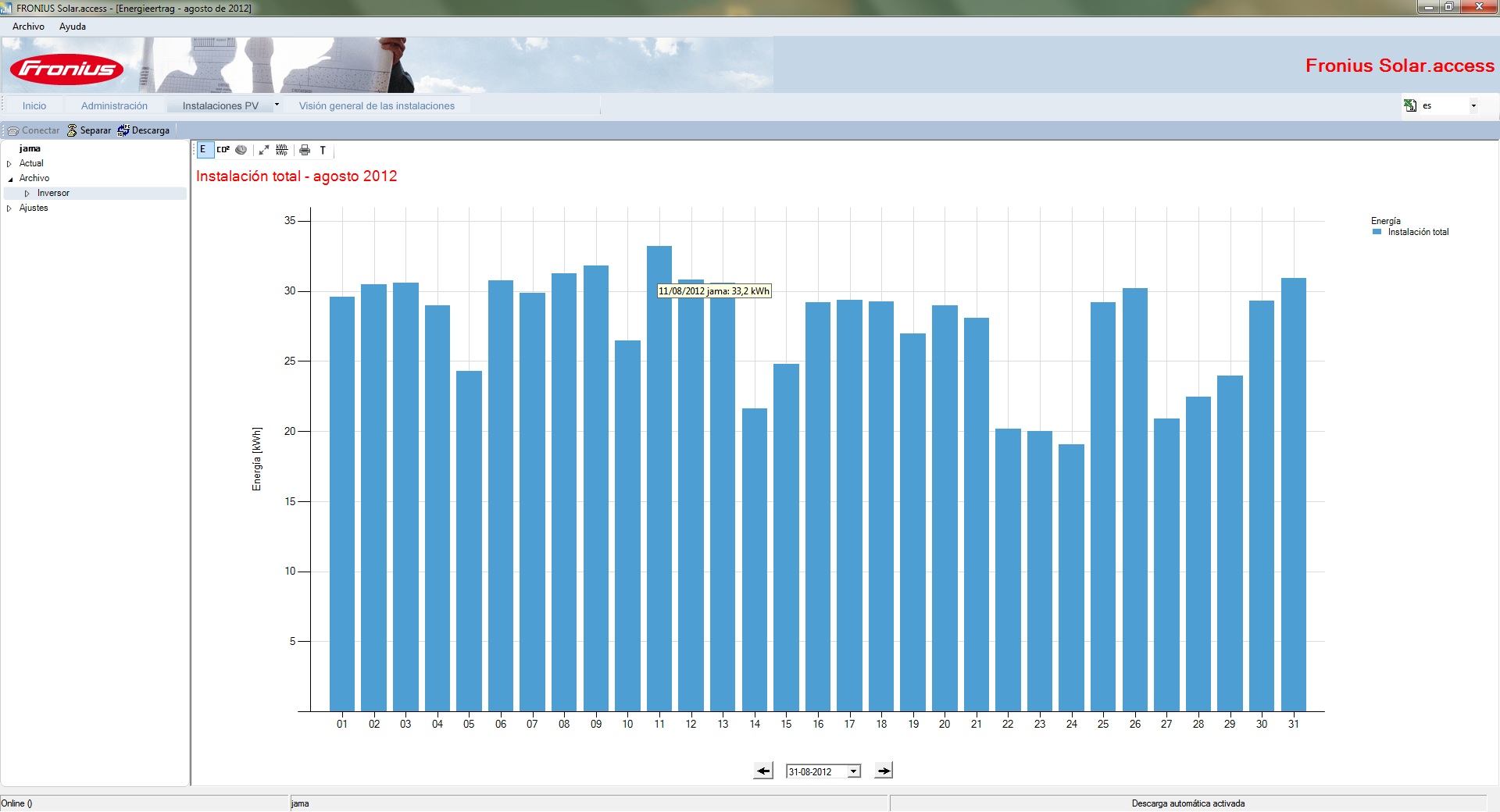Click the bar for day 31
This screenshot has width=1500, height=812.
(x=1294, y=495)
